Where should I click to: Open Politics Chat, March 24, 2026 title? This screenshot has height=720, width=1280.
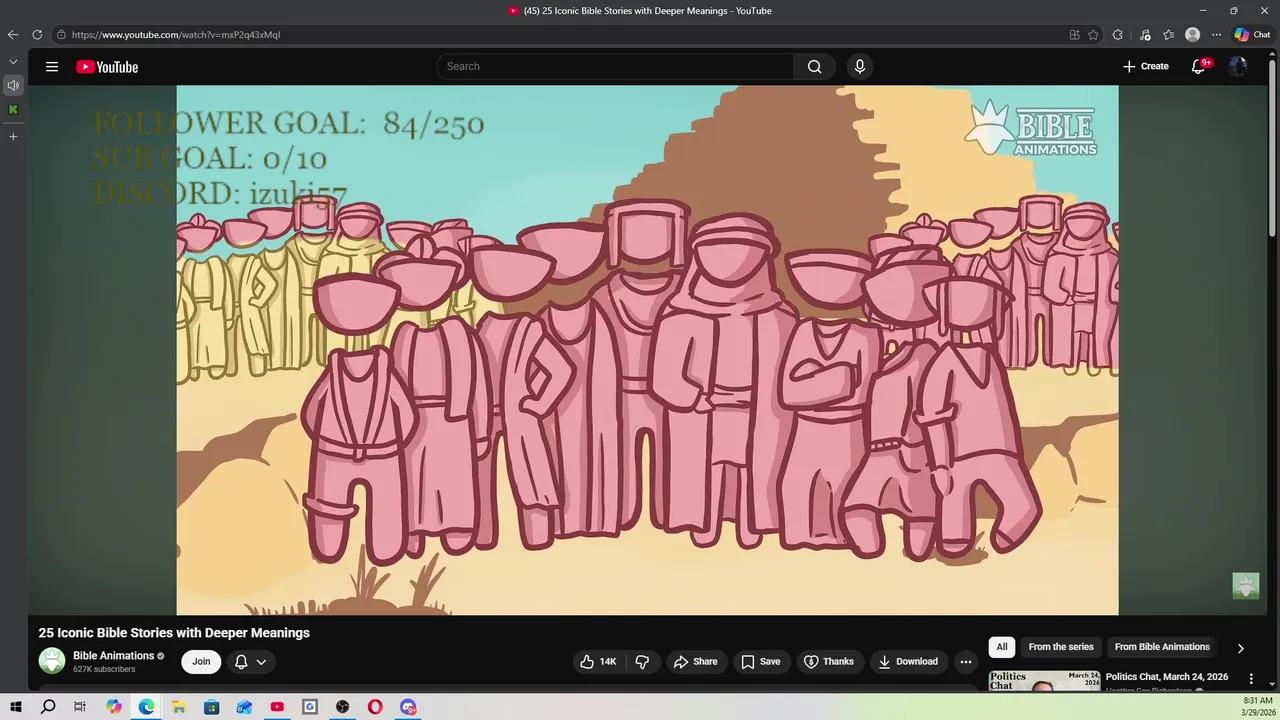tap(1167, 677)
